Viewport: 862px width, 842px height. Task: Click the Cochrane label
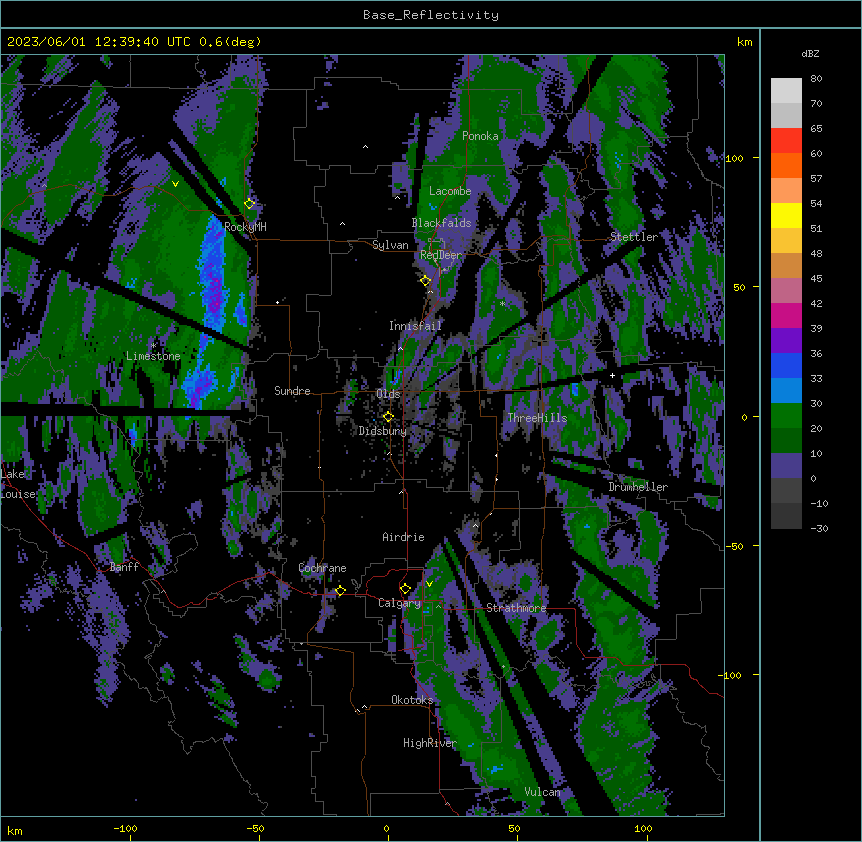point(322,568)
